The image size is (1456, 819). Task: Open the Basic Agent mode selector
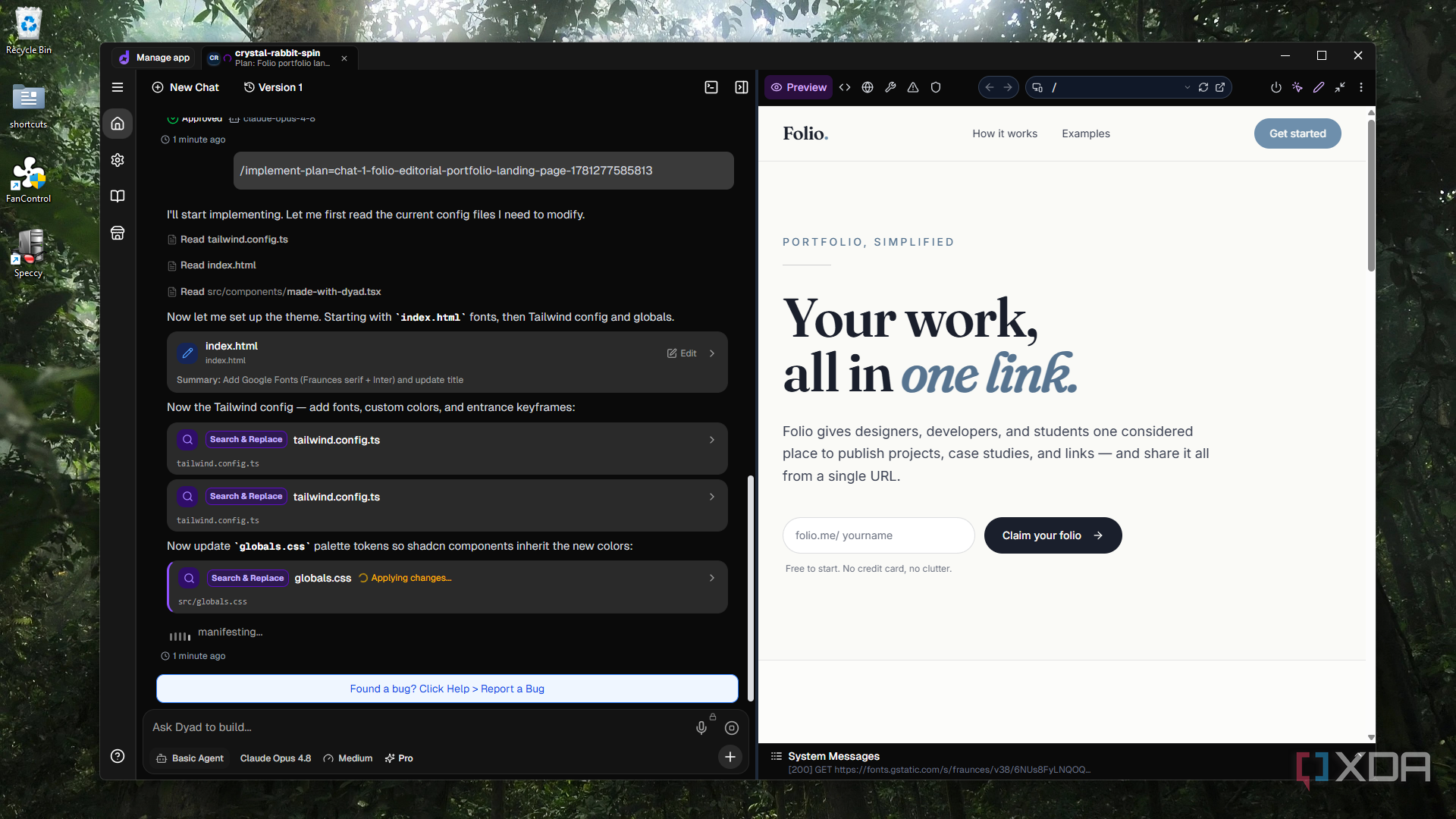[x=190, y=758]
